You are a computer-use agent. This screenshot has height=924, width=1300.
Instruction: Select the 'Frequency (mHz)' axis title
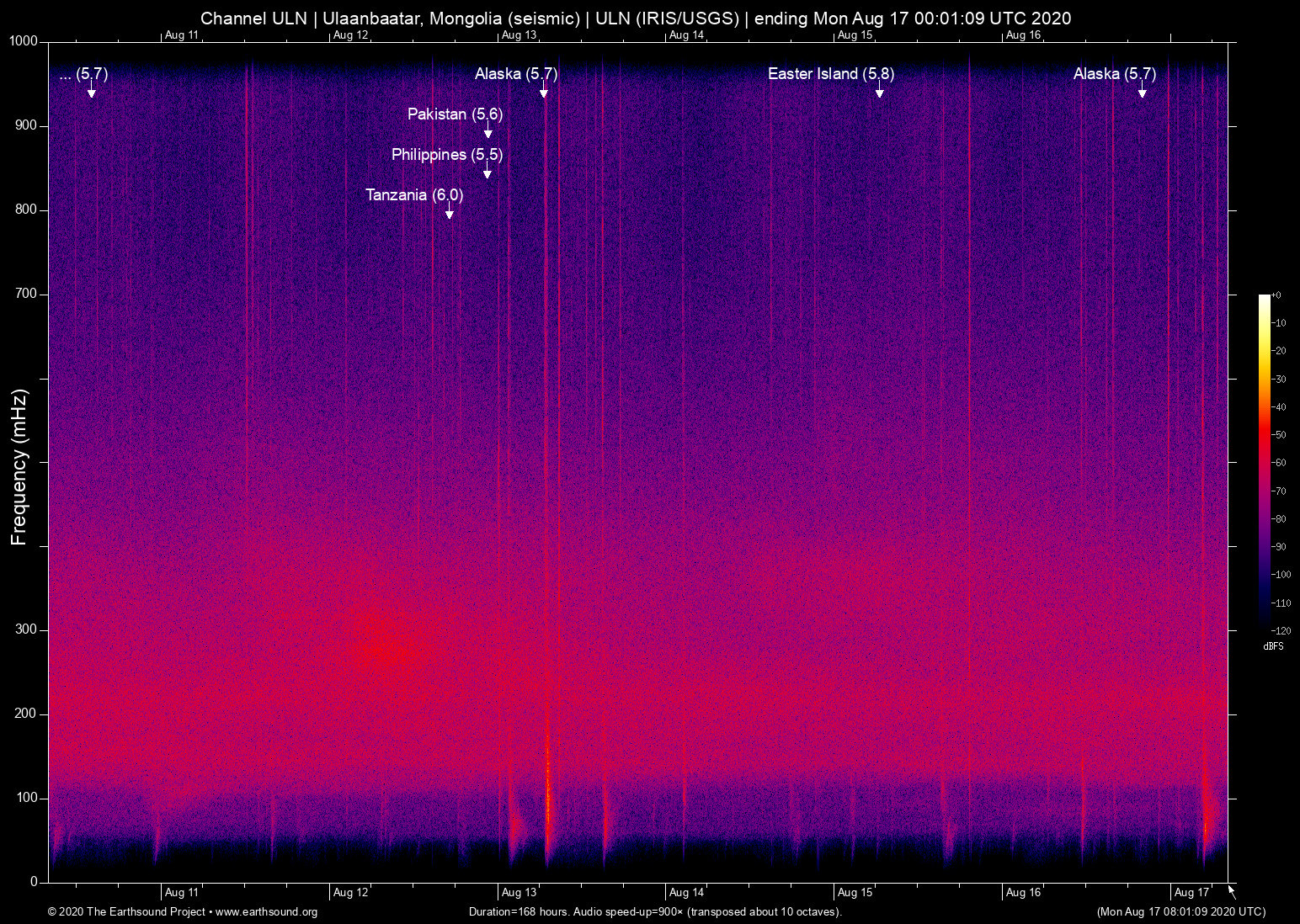[19, 467]
